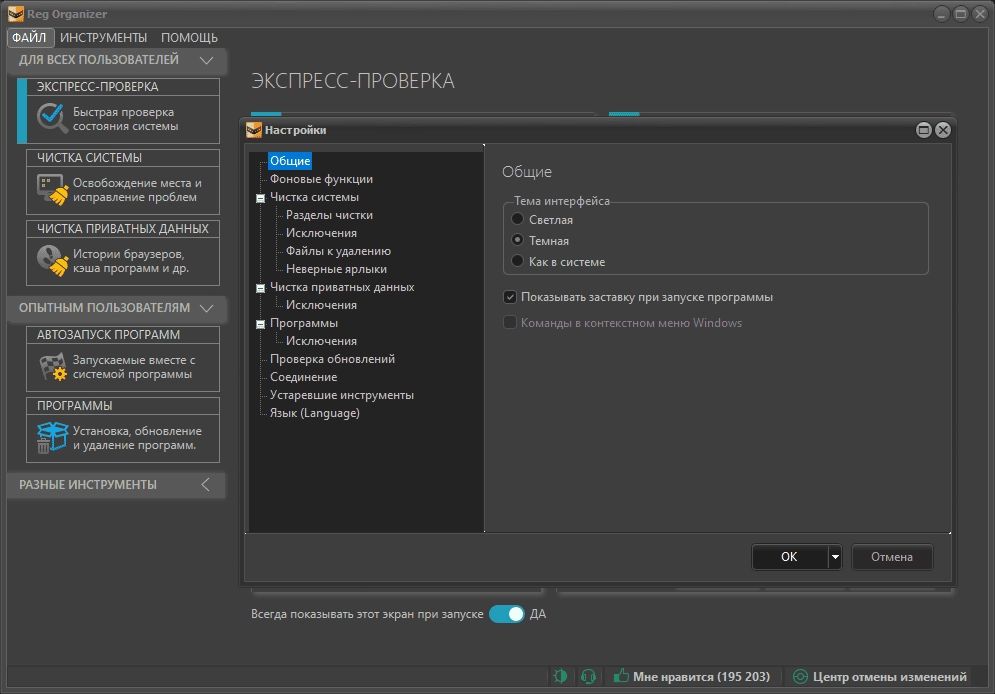The image size is (995, 694).
Task: Click the ЧИСТКА ПРИВАТНЫХ ДАННЫХ sidebar header
Action: (122, 229)
